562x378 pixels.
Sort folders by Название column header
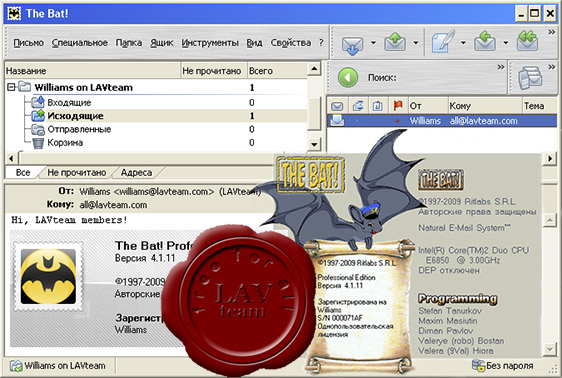92,71
